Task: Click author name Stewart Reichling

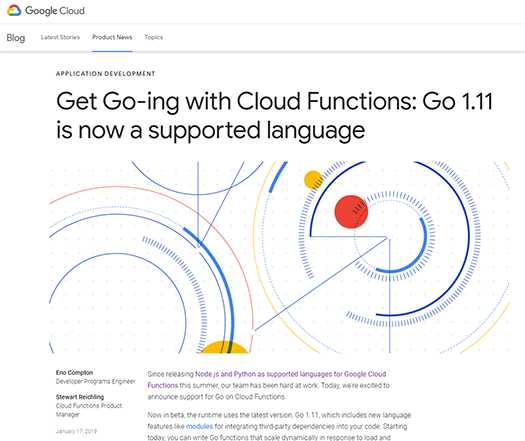Action: pyautogui.click(x=80, y=397)
